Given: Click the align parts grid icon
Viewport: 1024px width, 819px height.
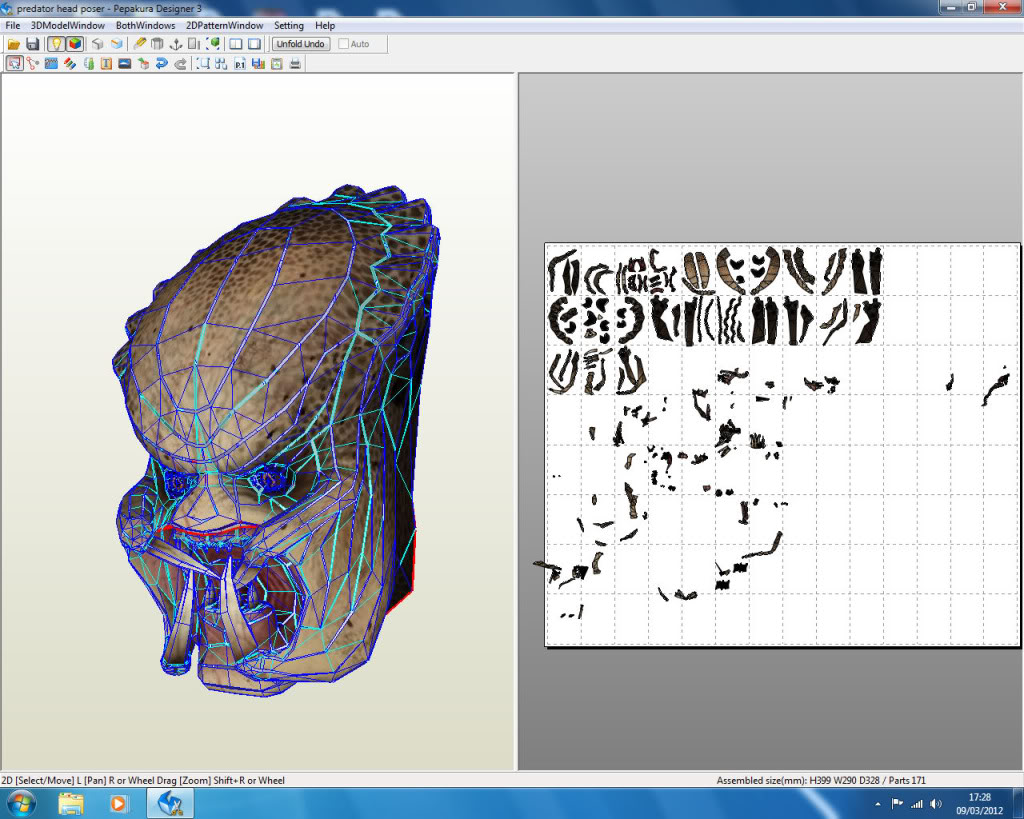Looking at the screenshot, I should click(x=221, y=63).
